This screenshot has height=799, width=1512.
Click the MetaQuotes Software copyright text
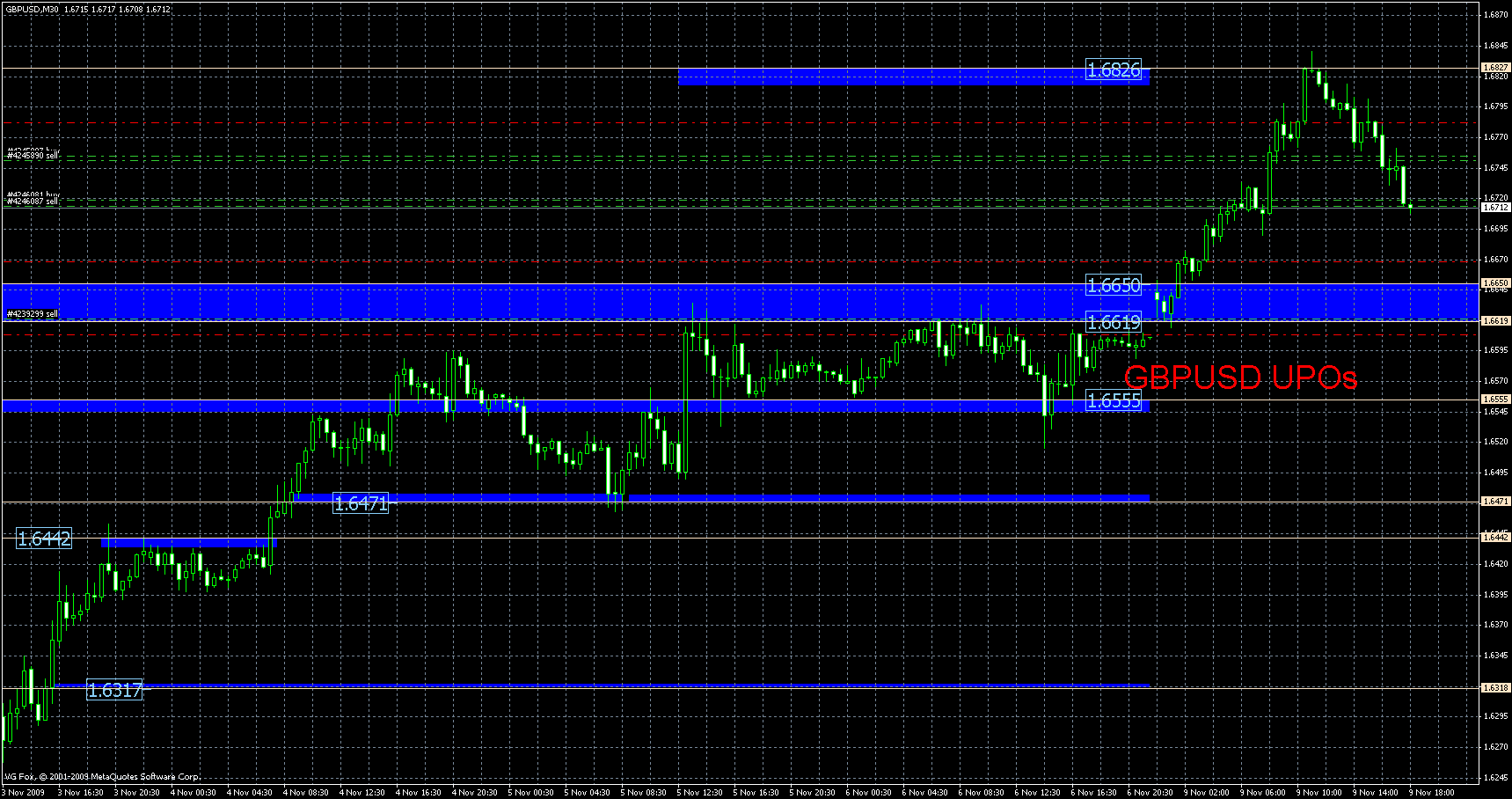pyautogui.click(x=101, y=777)
